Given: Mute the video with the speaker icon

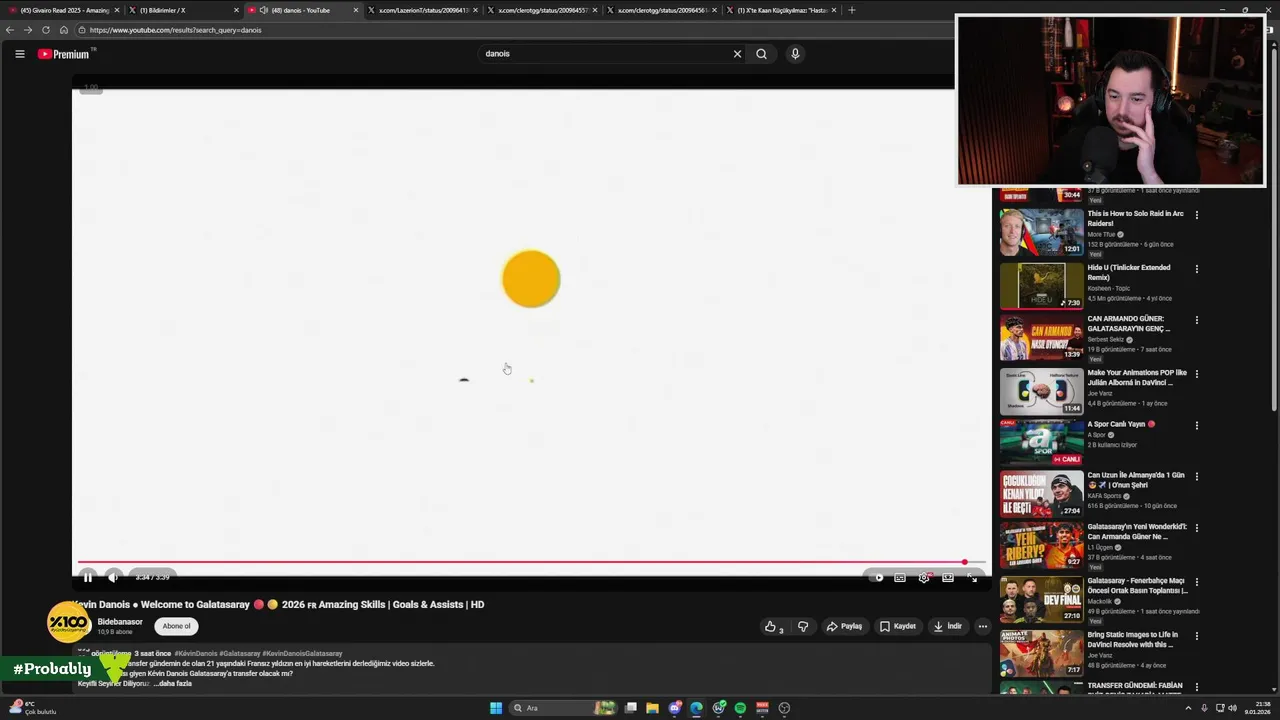Looking at the screenshot, I should 113,577.
